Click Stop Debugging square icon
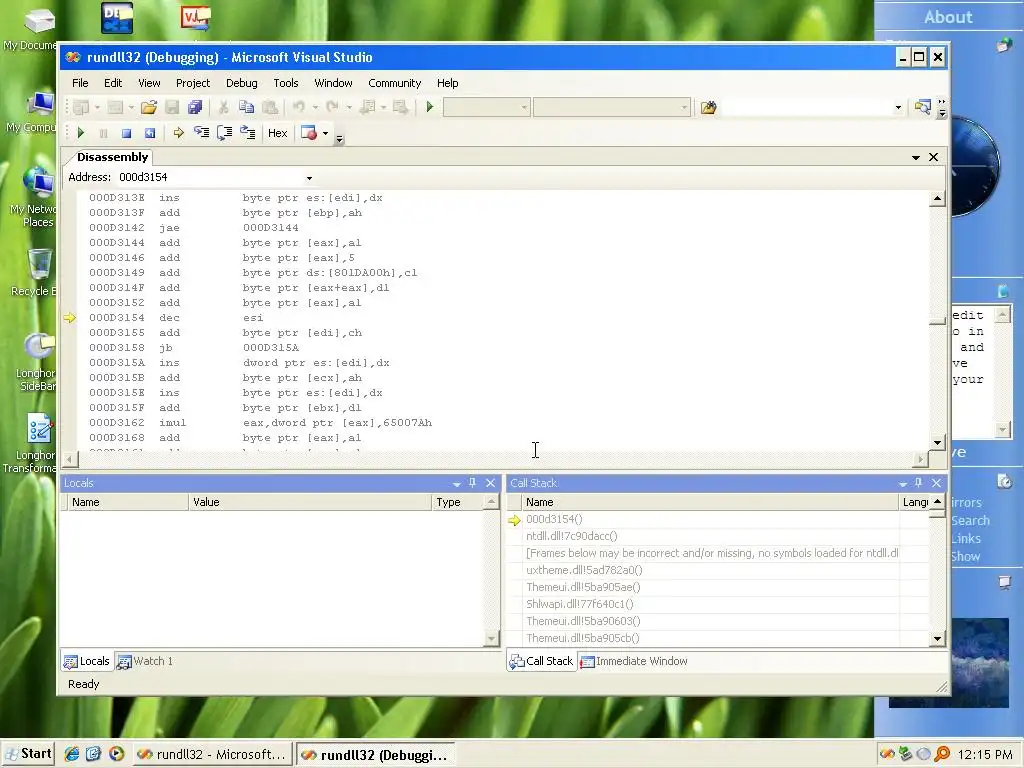The height and width of the screenshot is (768, 1024). [126, 133]
